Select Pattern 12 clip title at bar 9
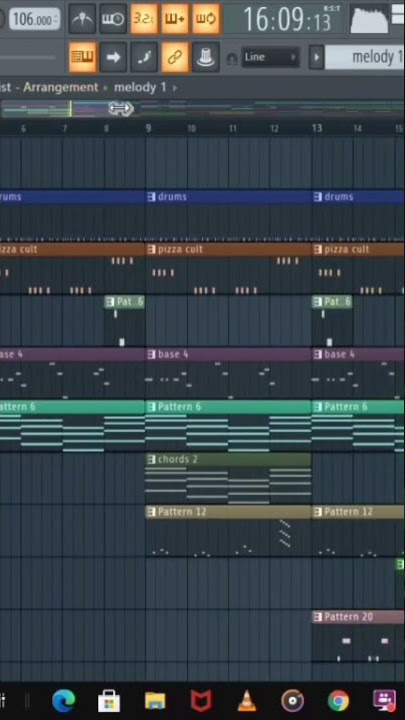Viewport: 405px width, 720px height. [x=182, y=512]
